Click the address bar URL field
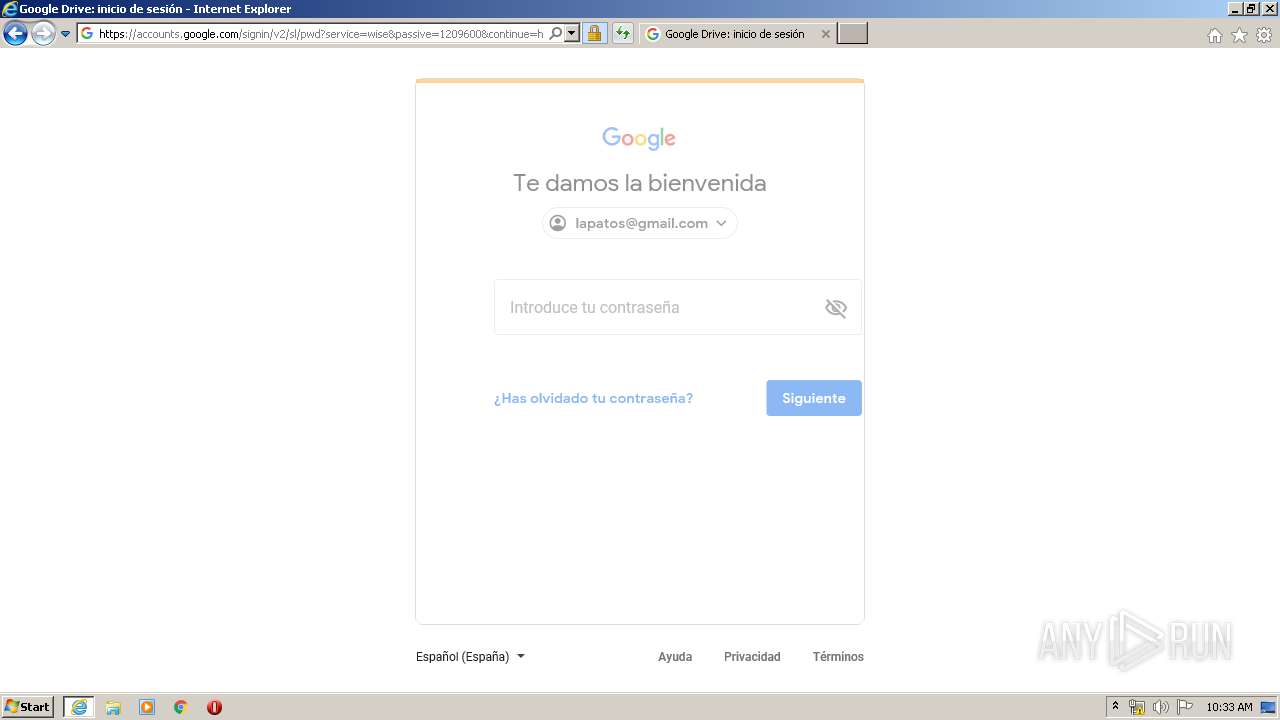 point(321,33)
